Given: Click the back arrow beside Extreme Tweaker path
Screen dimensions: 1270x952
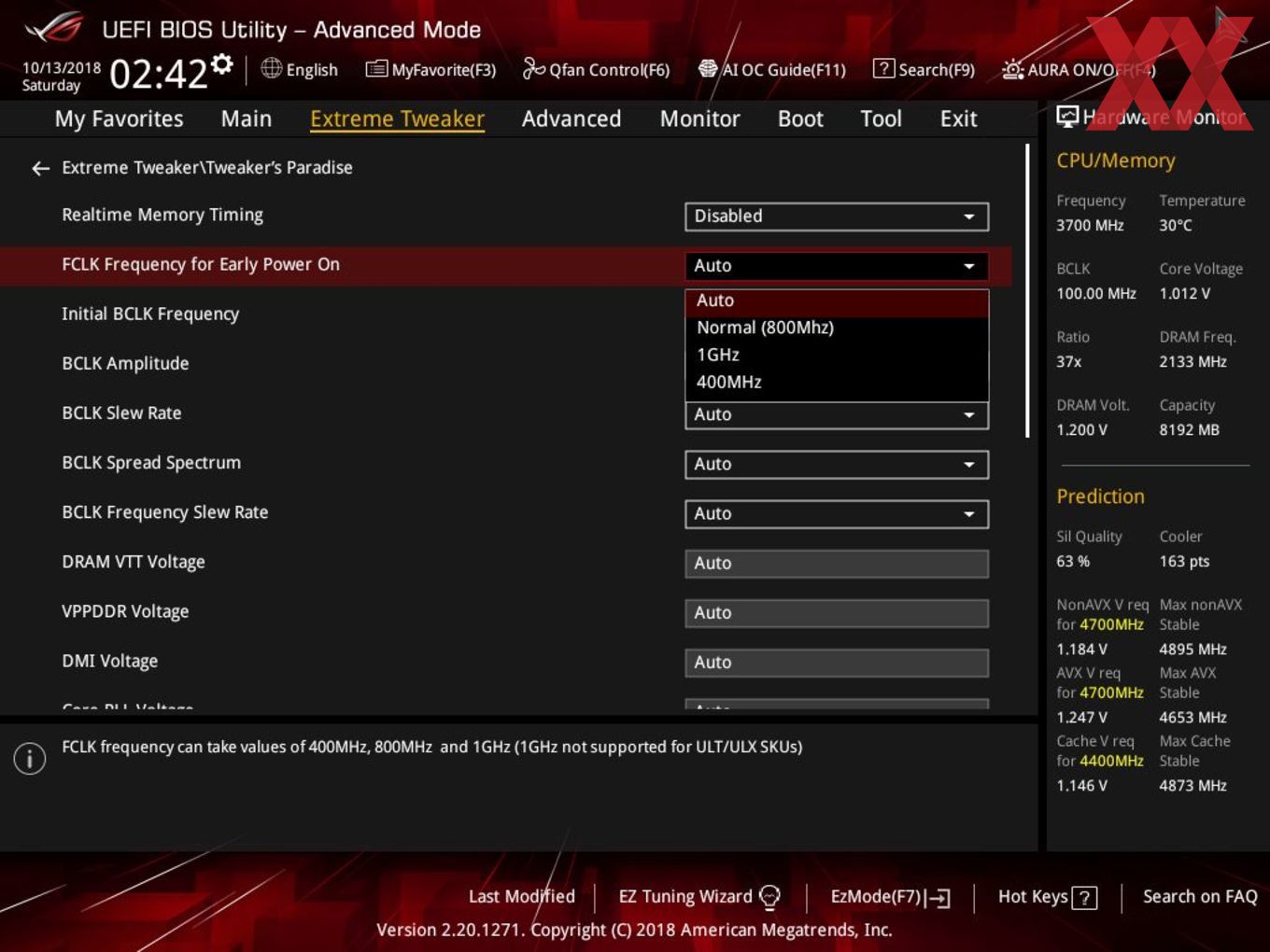Looking at the screenshot, I should pyautogui.click(x=40, y=168).
